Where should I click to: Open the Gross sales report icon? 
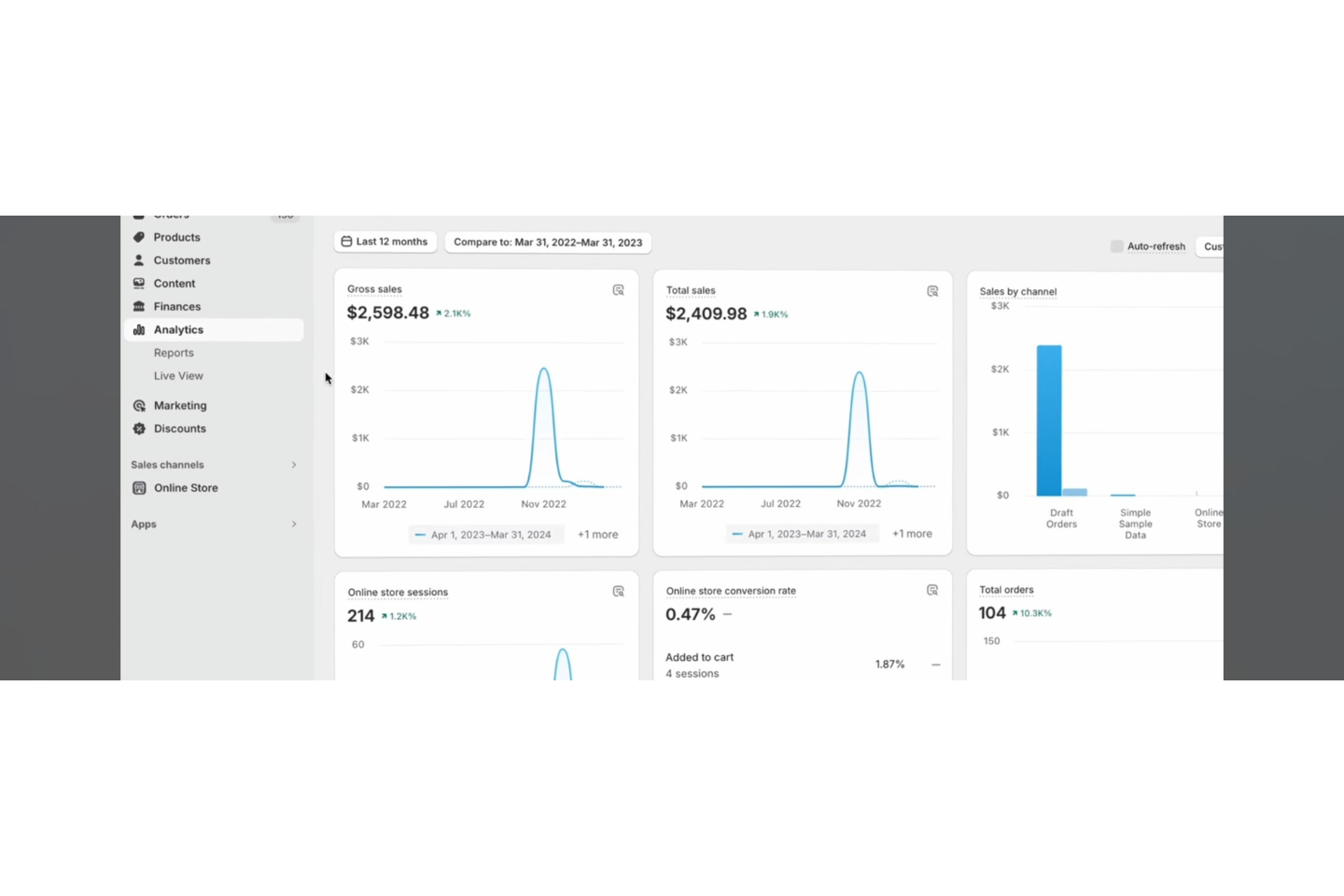[x=618, y=290]
